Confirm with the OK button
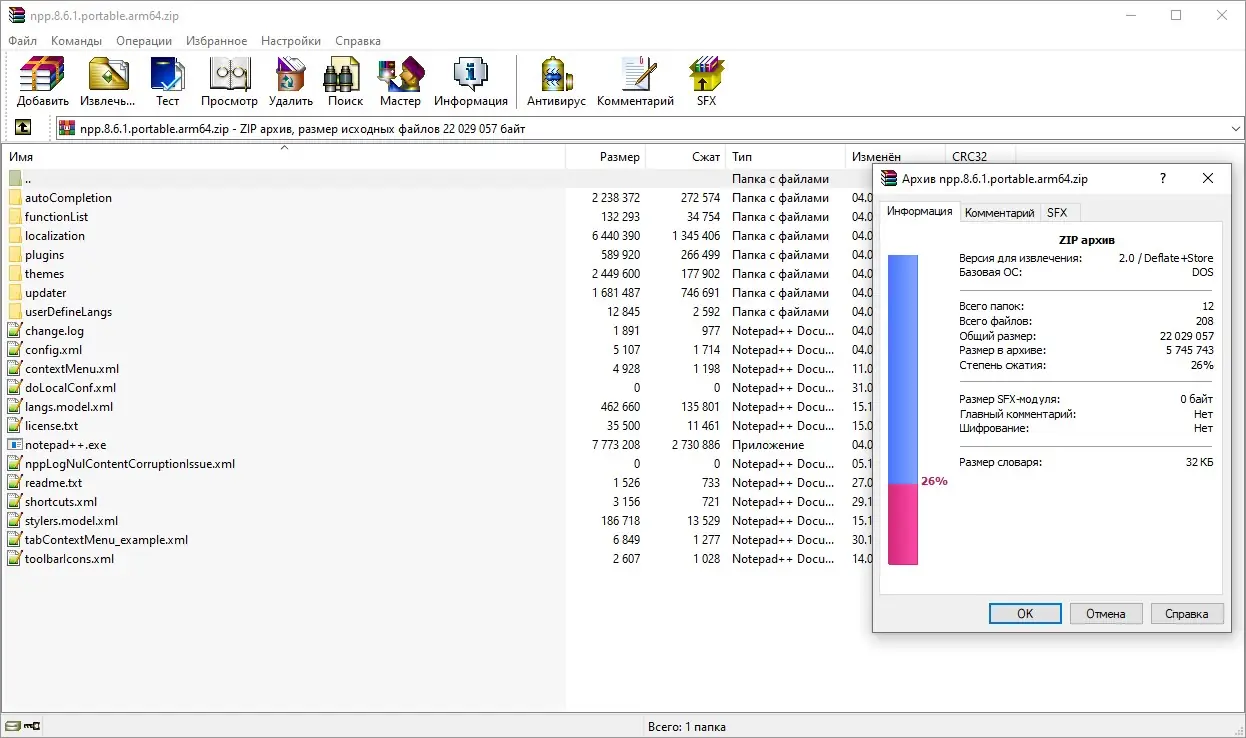Image resolution: width=1246 pixels, height=738 pixels. click(1025, 614)
